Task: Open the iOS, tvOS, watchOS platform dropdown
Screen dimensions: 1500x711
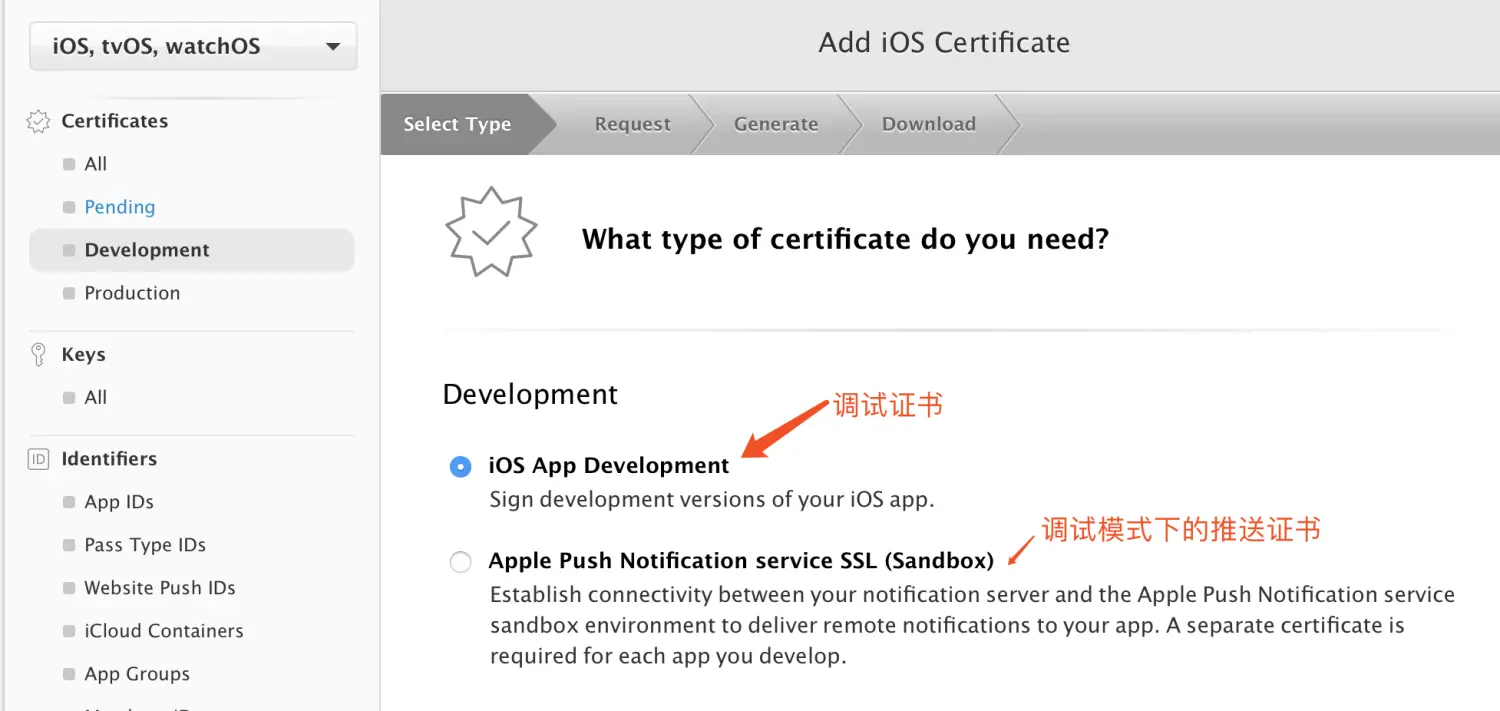Action: pyautogui.click(x=193, y=46)
